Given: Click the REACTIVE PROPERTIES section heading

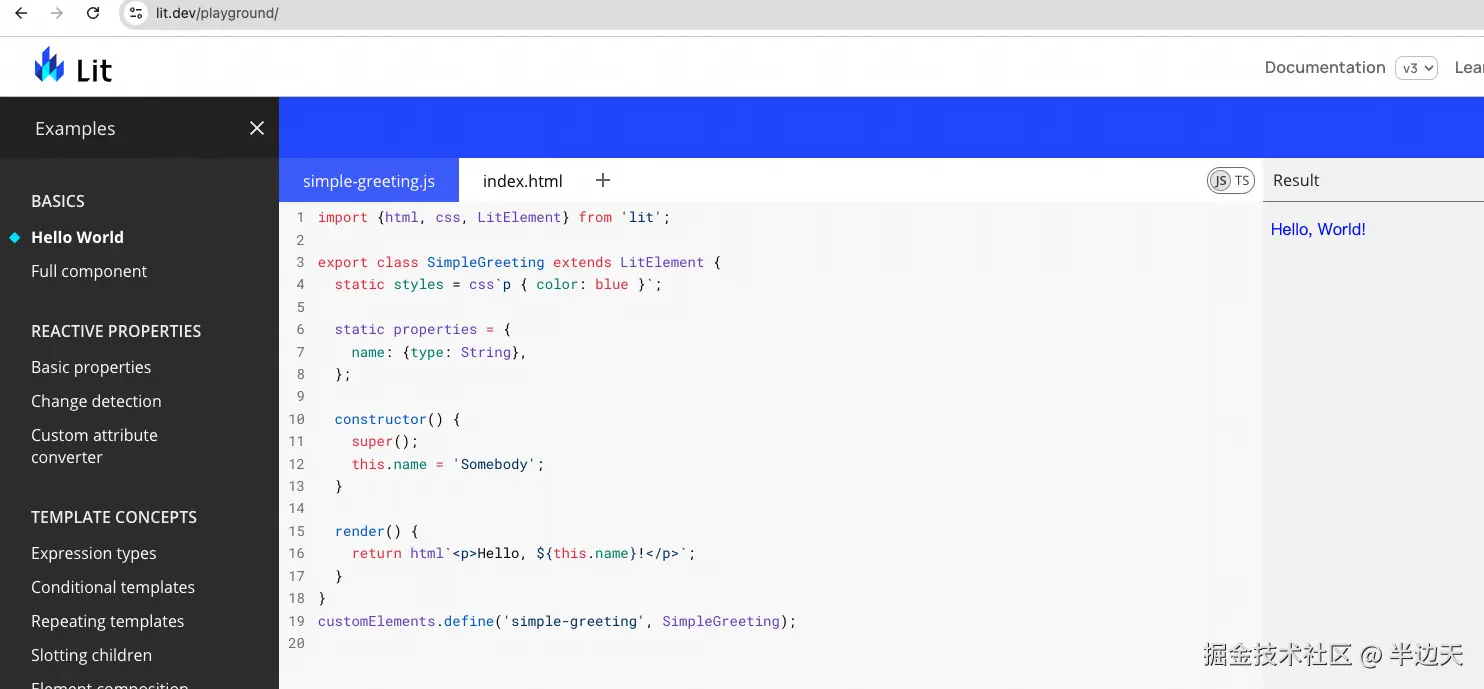Looking at the screenshot, I should click(x=116, y=331).
